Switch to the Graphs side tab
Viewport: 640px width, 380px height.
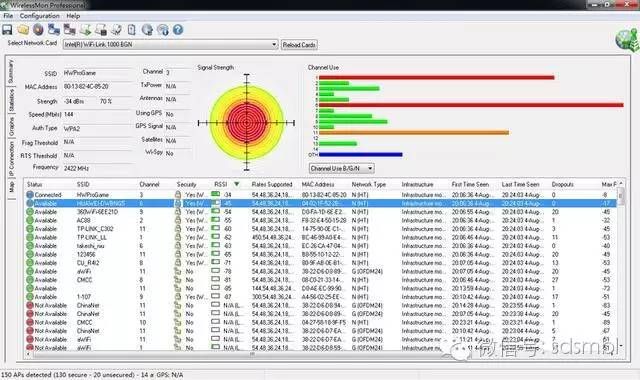point(11,127)
